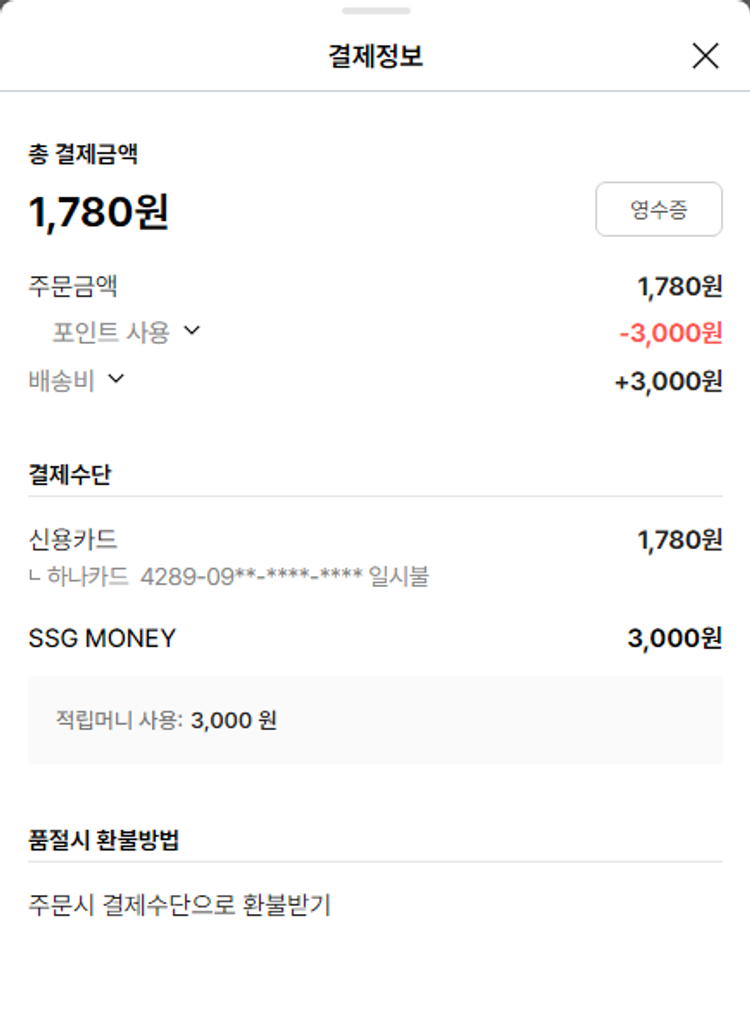Click the drag handle bar at top
Viewport: 750px width, 1024px height.
tap(375, 11)
